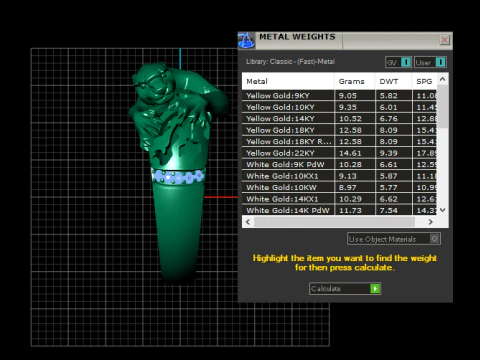Click the Metal Weights flask icon
The image size is (480, 360).
246,41
